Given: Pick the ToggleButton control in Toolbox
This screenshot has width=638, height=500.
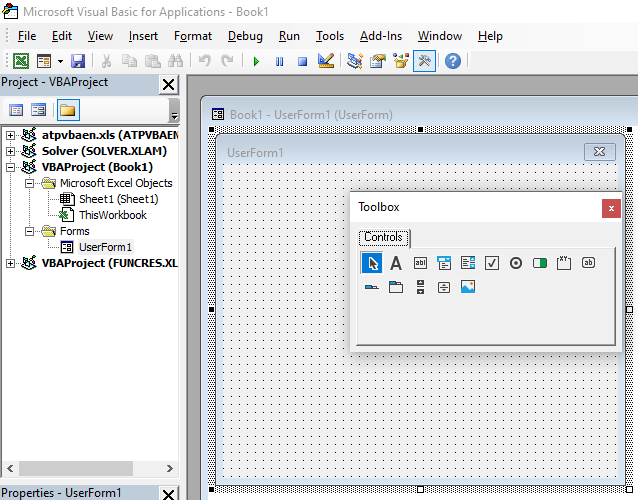Looking at the screenshot, I should pos(540,263).
